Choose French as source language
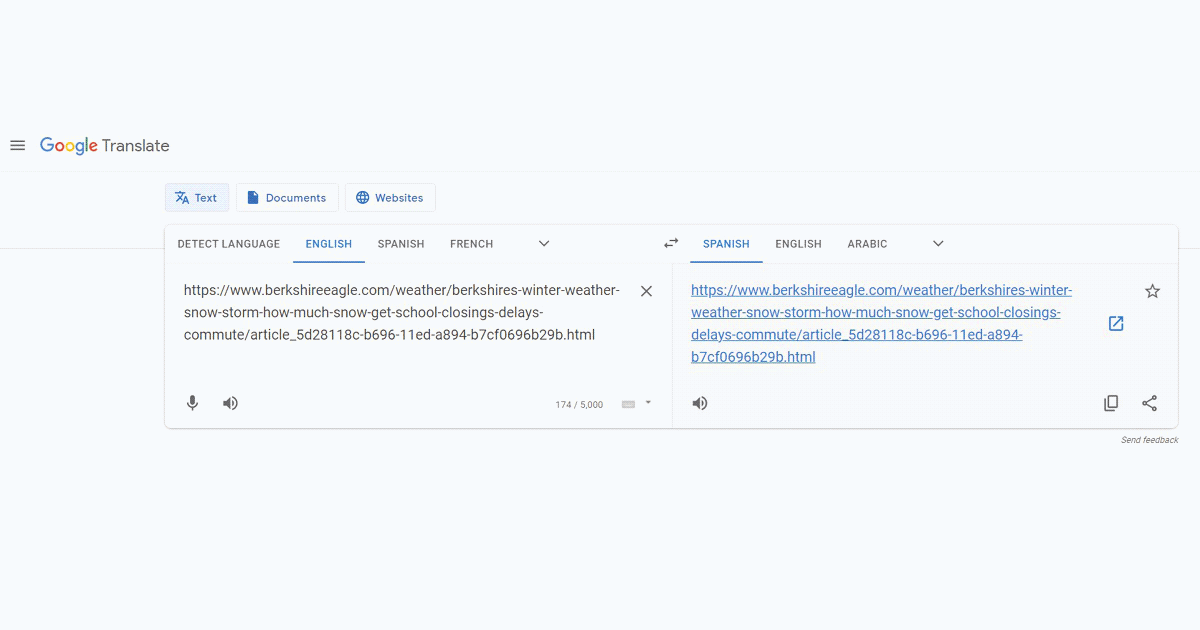 tap(471, 244)
